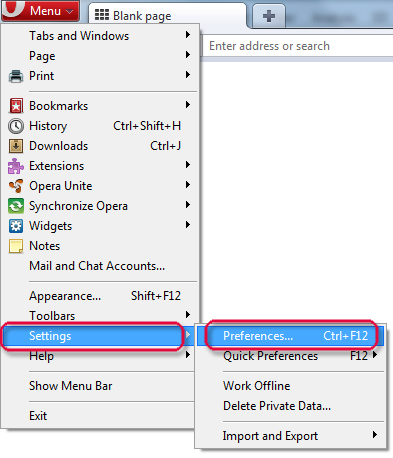Expand the Opera Unite submenu arrow

(x=188, y=185)
